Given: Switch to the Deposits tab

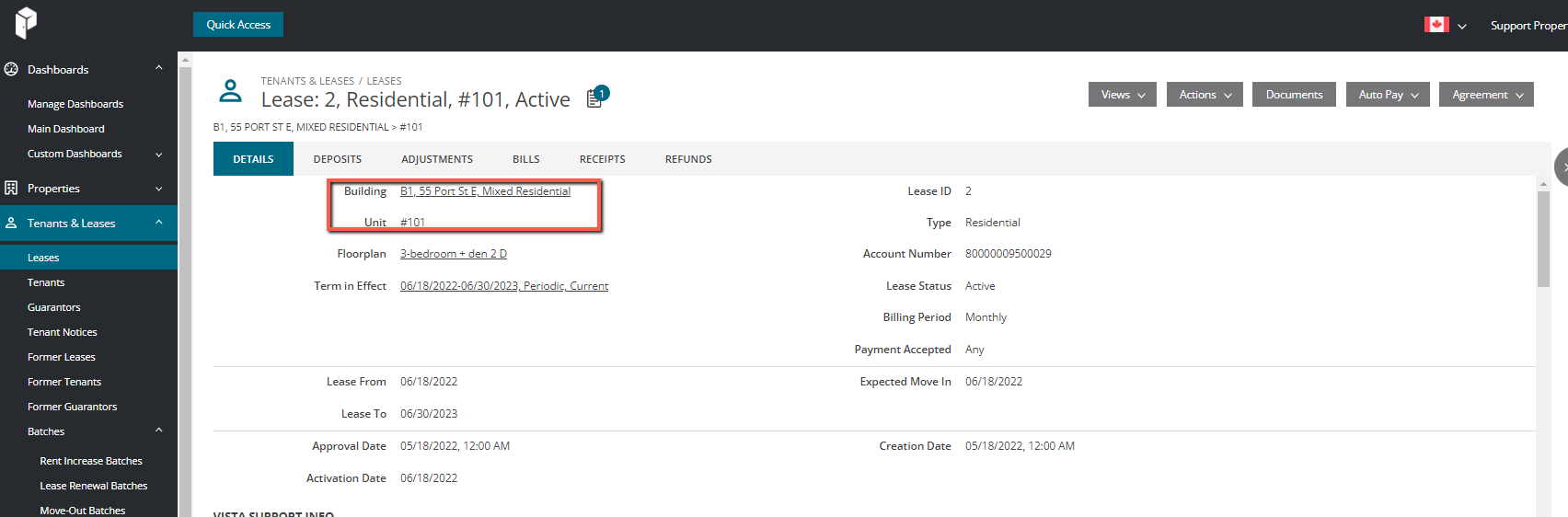Looking at the screenshot, I should (338, 159).
